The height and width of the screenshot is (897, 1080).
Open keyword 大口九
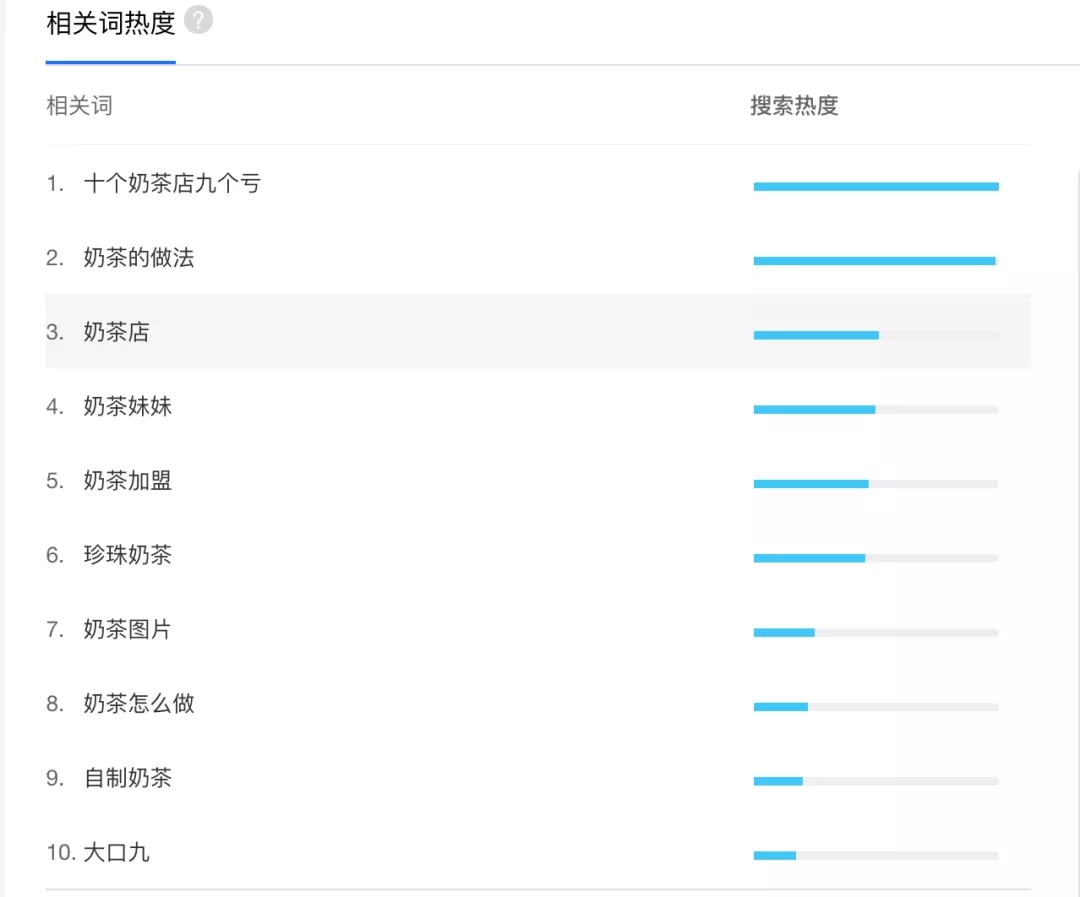click(x=117, y=853)
